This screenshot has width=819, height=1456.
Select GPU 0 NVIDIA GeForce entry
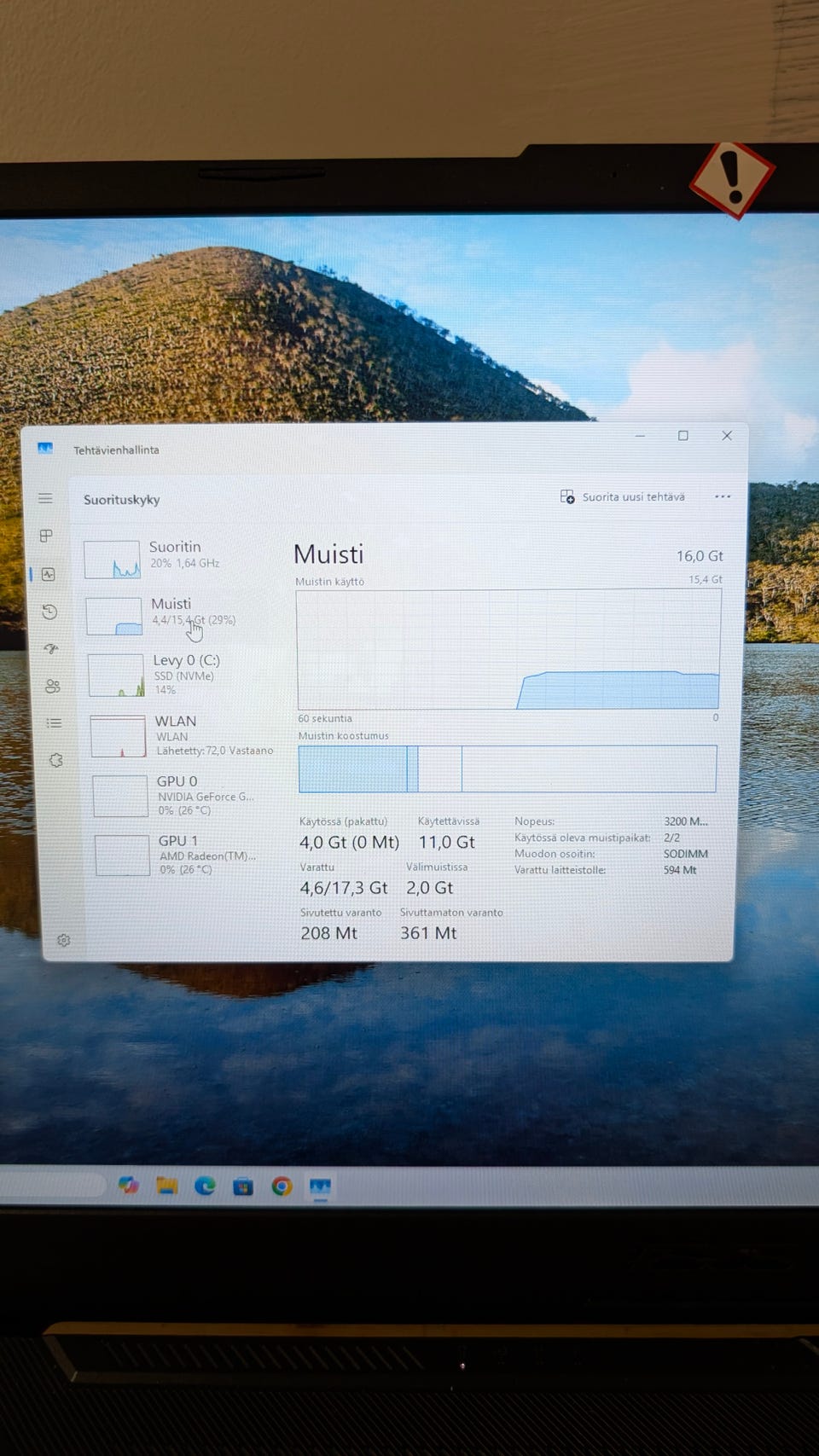(186, 795)
